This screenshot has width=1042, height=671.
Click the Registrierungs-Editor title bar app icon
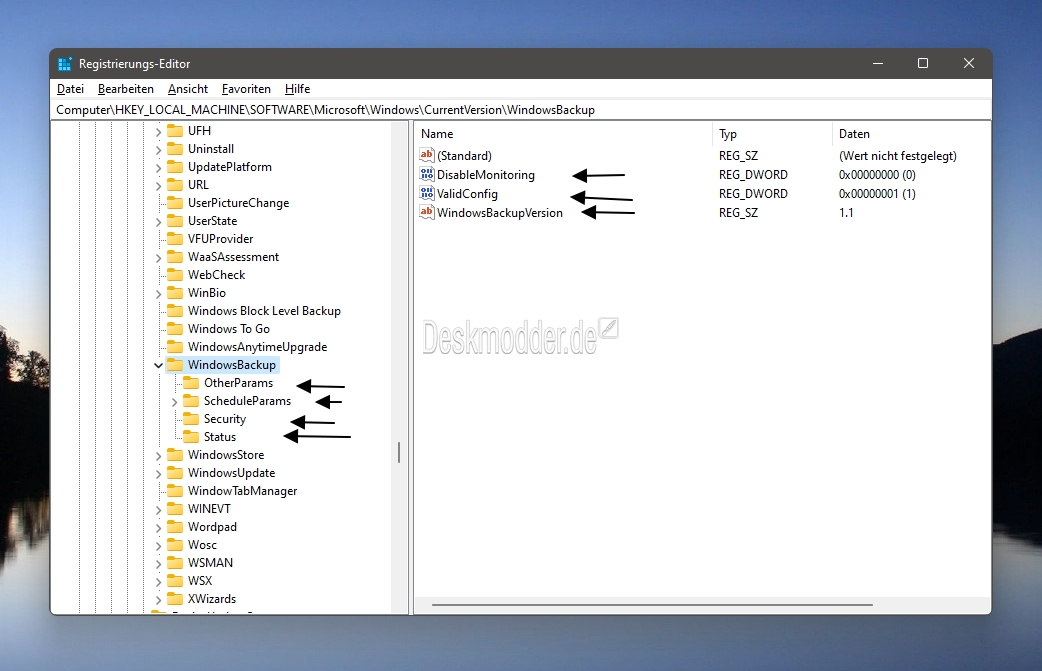point(64,64)
